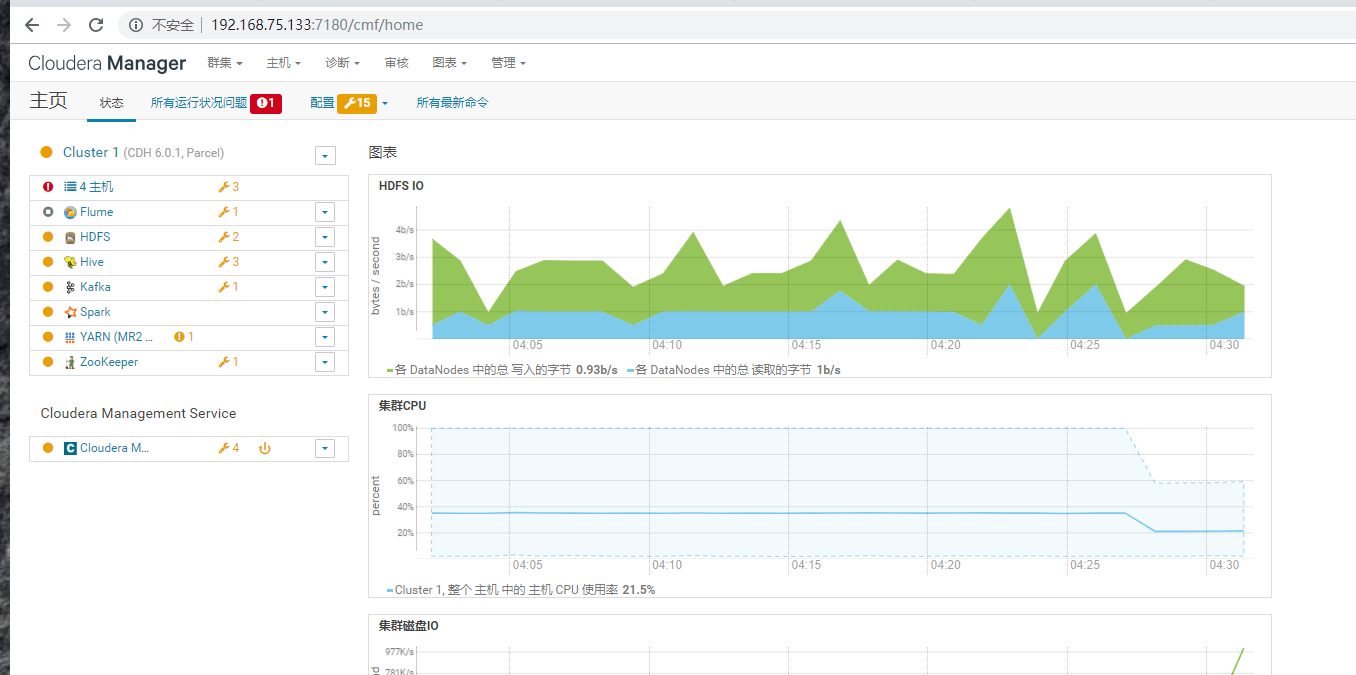Open the 集群磁盘IO chart title
Viewport: 1356px width, 675px height.
coord(409,626)
